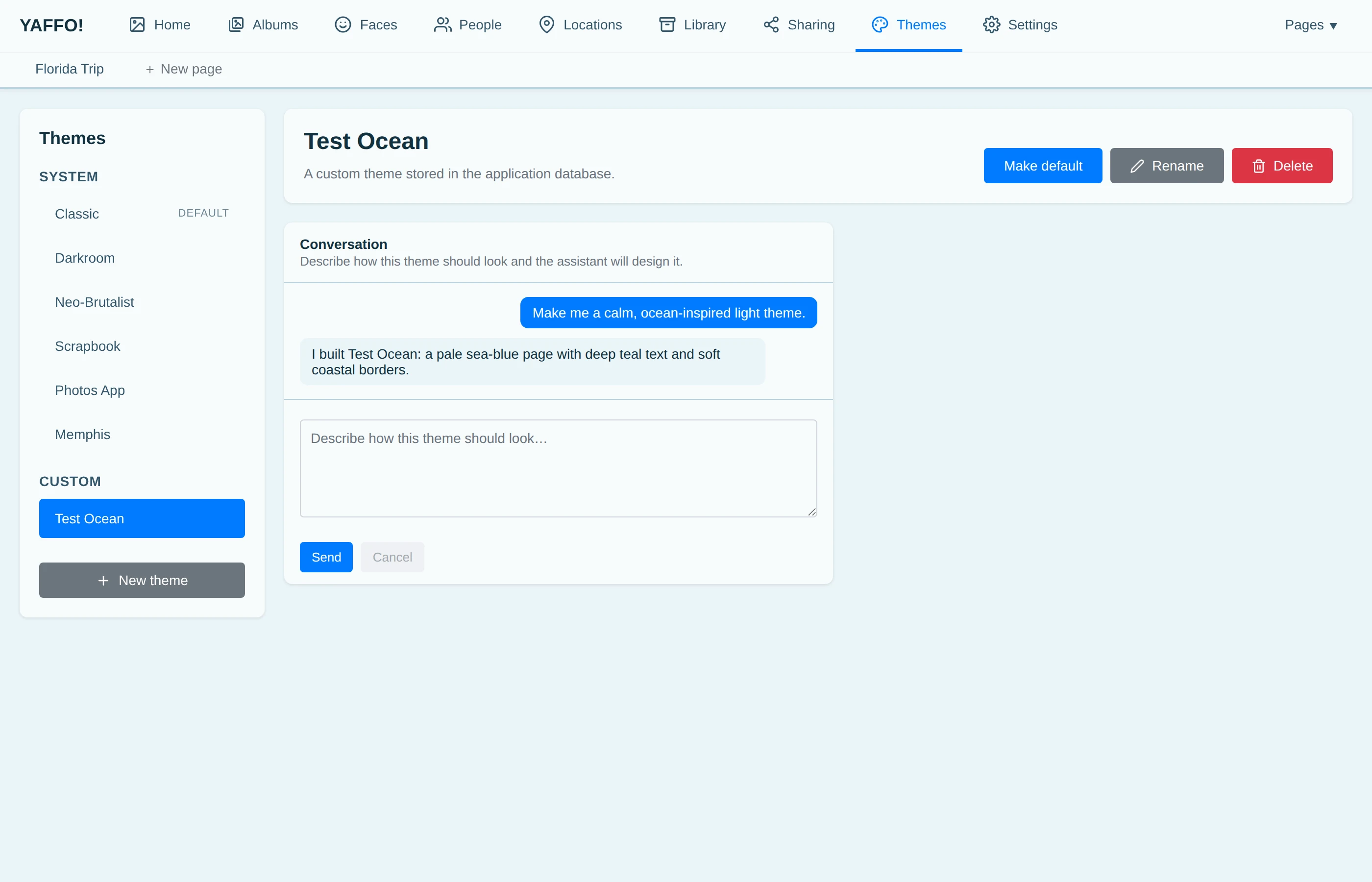Viewport: 1372px width, 882px height.
Task: Click the trash icon on Delete
Action: click(1259, 166)
